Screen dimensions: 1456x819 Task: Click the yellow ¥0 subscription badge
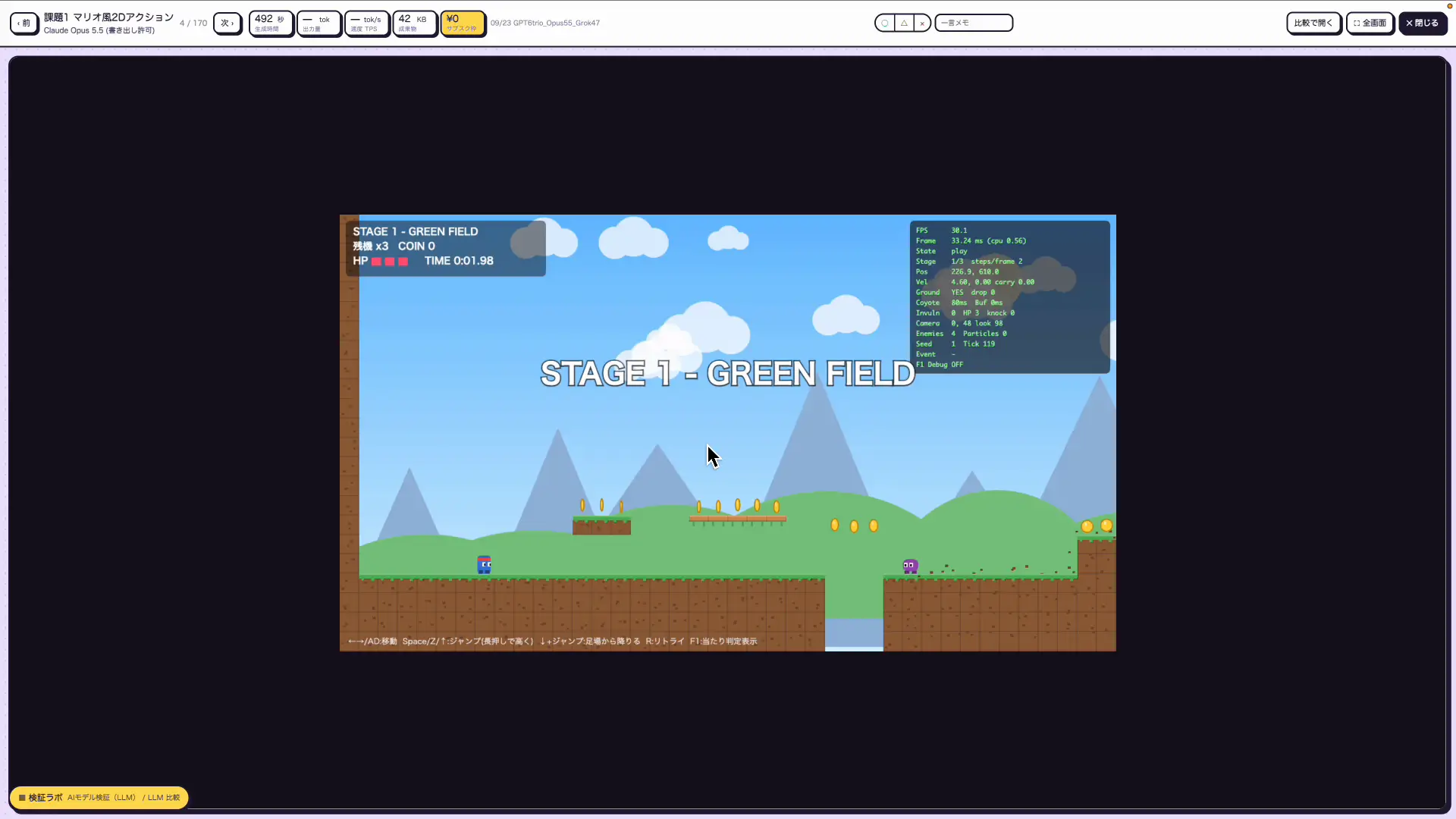pos(463,23)
